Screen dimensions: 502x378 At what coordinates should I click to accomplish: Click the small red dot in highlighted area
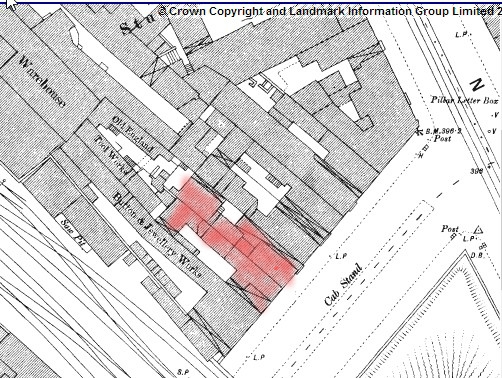point(276,268)
